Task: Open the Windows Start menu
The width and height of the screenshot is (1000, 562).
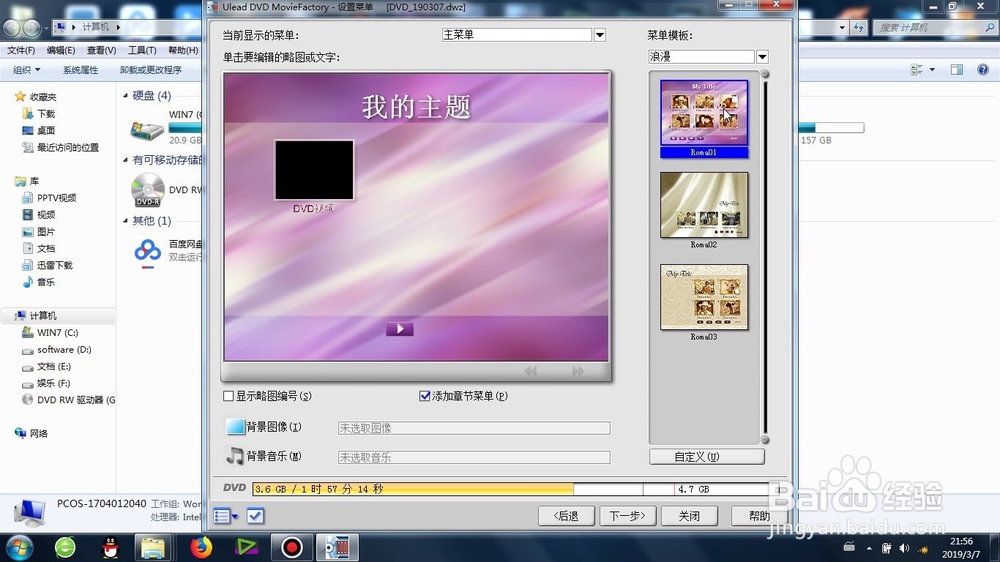Action: (19, 547)
